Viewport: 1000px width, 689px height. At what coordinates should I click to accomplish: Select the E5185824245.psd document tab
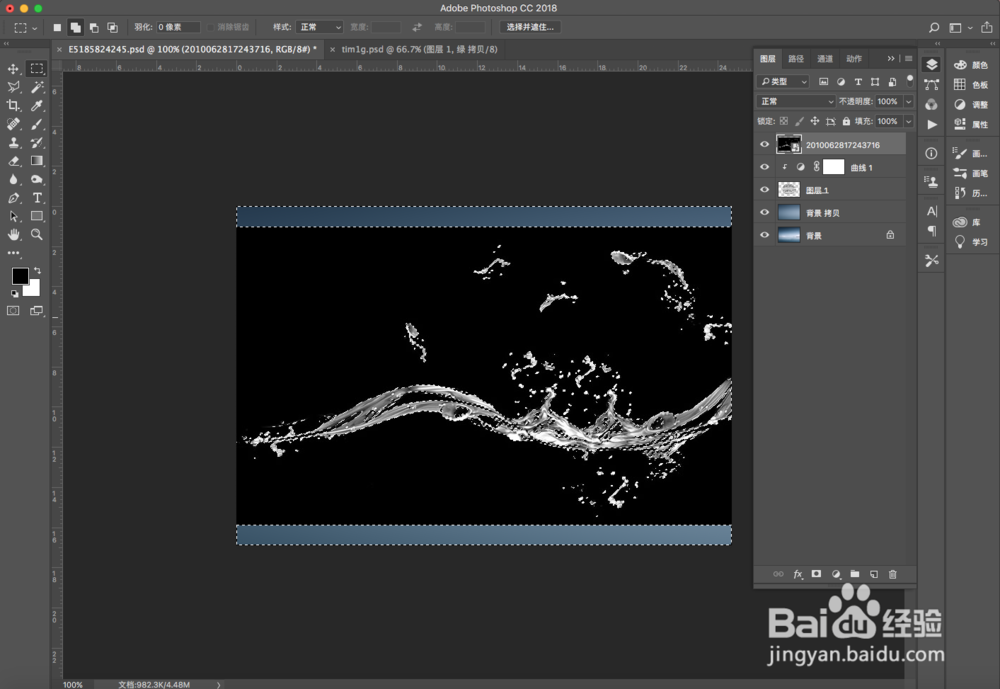pos(193,49)
